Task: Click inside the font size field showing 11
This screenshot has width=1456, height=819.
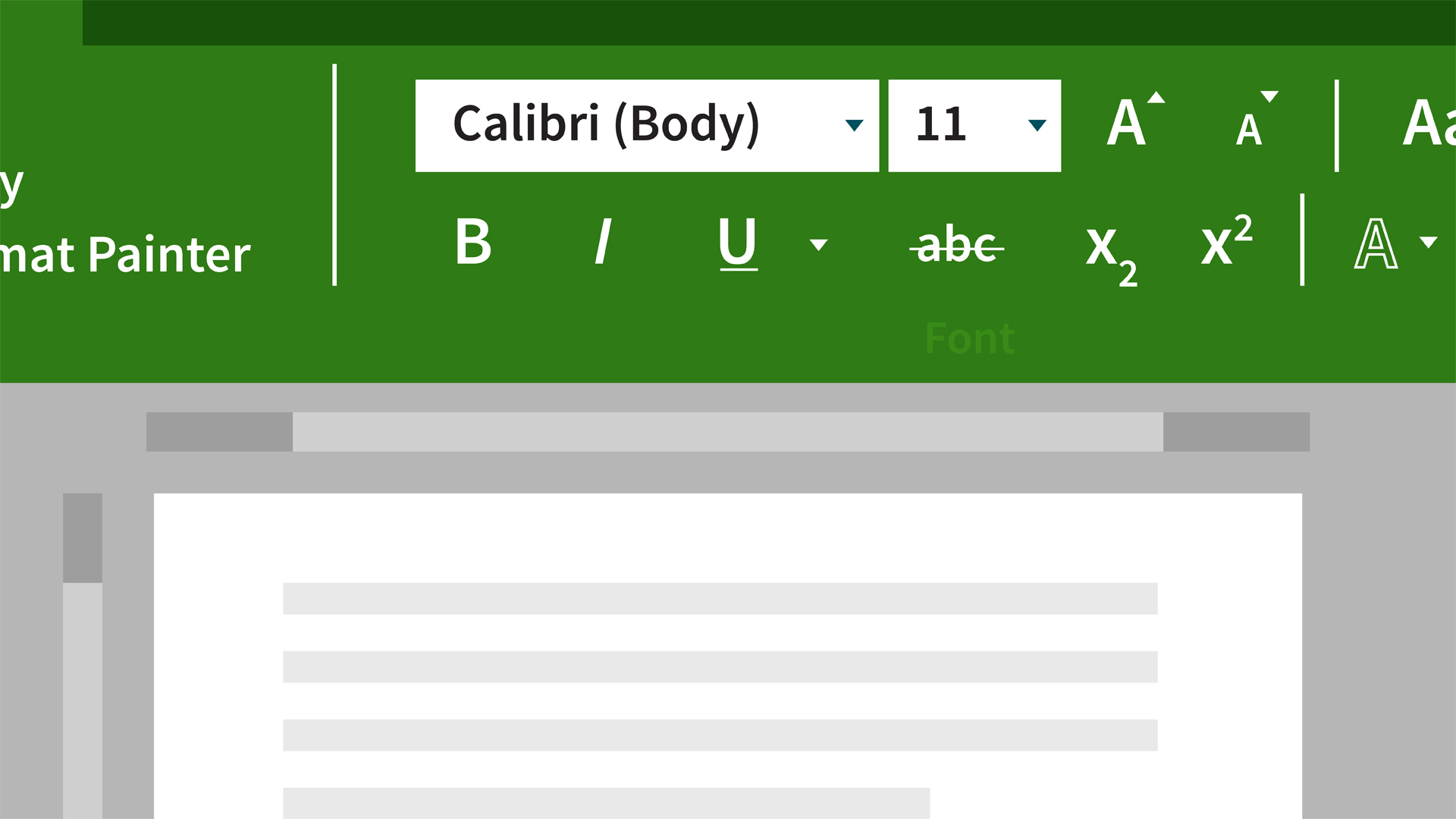Action: (x=974, y=126)
